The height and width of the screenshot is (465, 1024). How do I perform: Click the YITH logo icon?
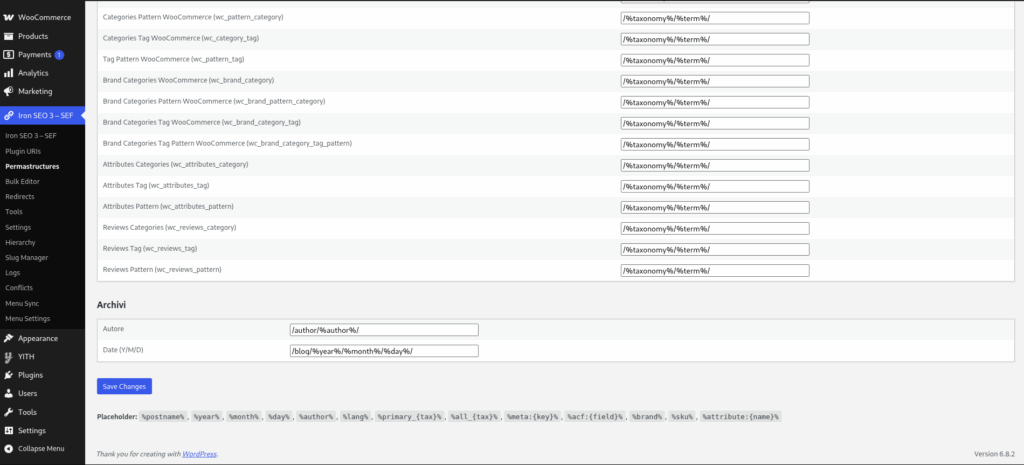tap(8, 357)
